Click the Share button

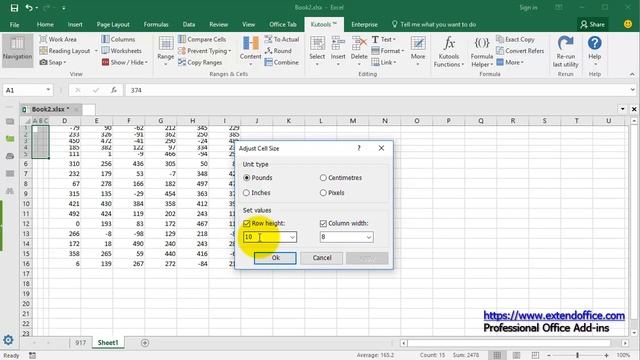click(x=593, y=24)
